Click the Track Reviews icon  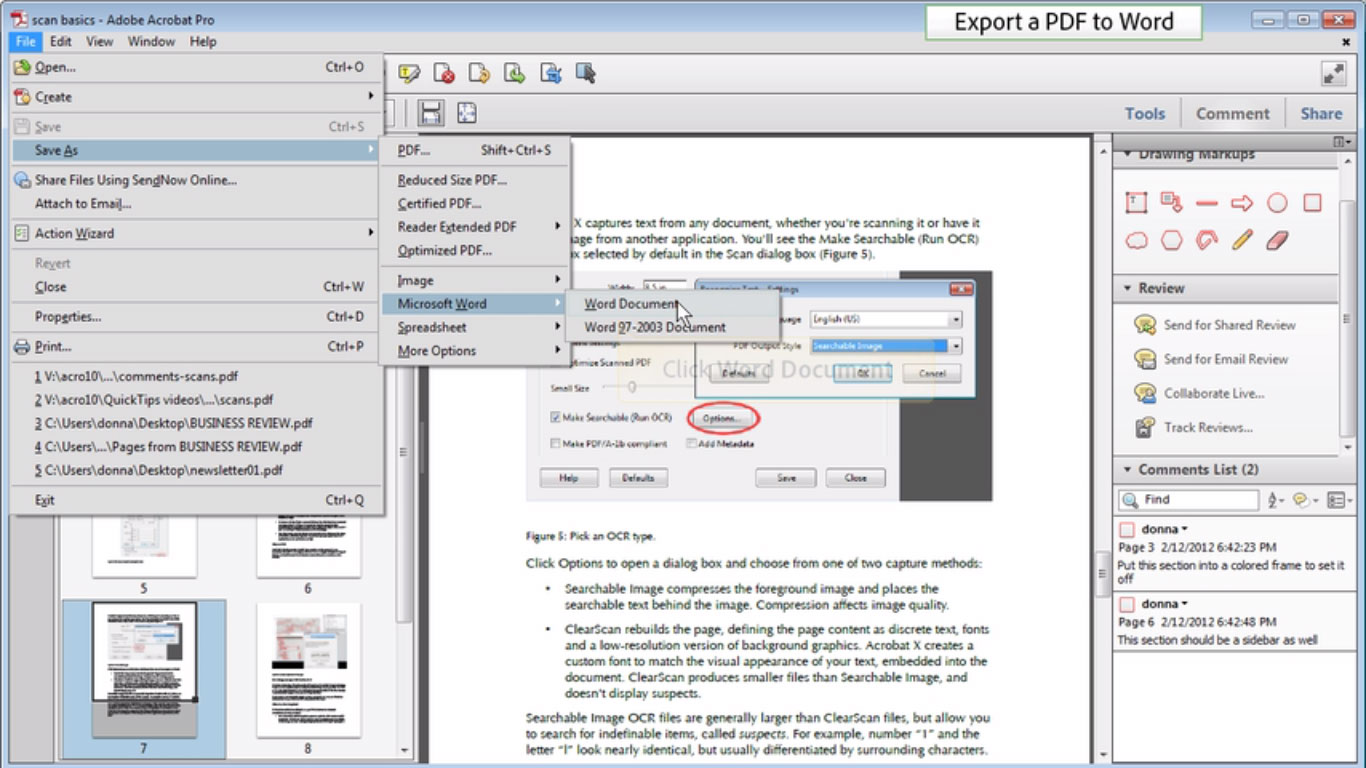[x=1145, y=428]
